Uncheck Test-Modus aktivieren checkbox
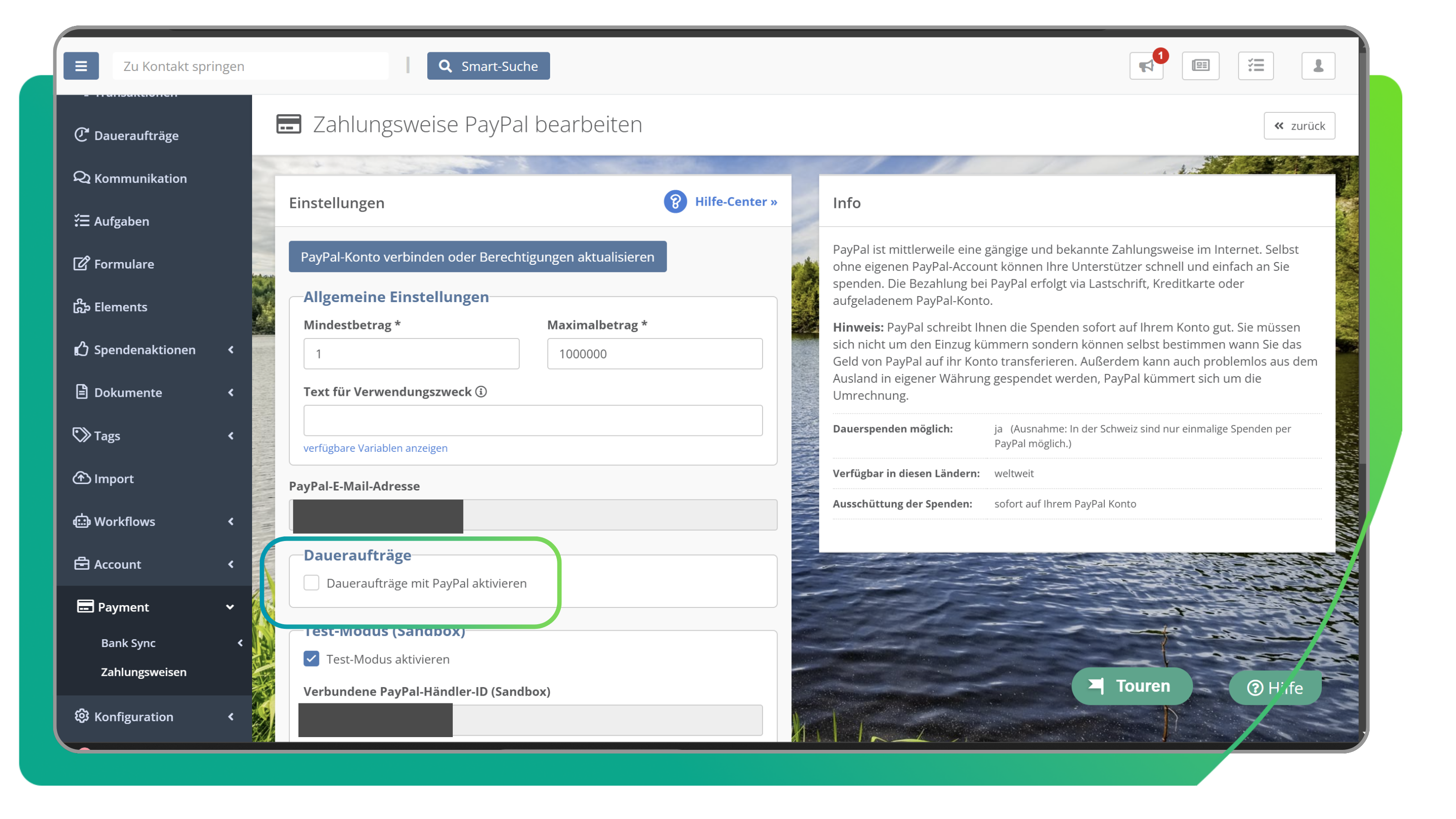The height and width of the screenshot is (819, 1456). point(311,659)
